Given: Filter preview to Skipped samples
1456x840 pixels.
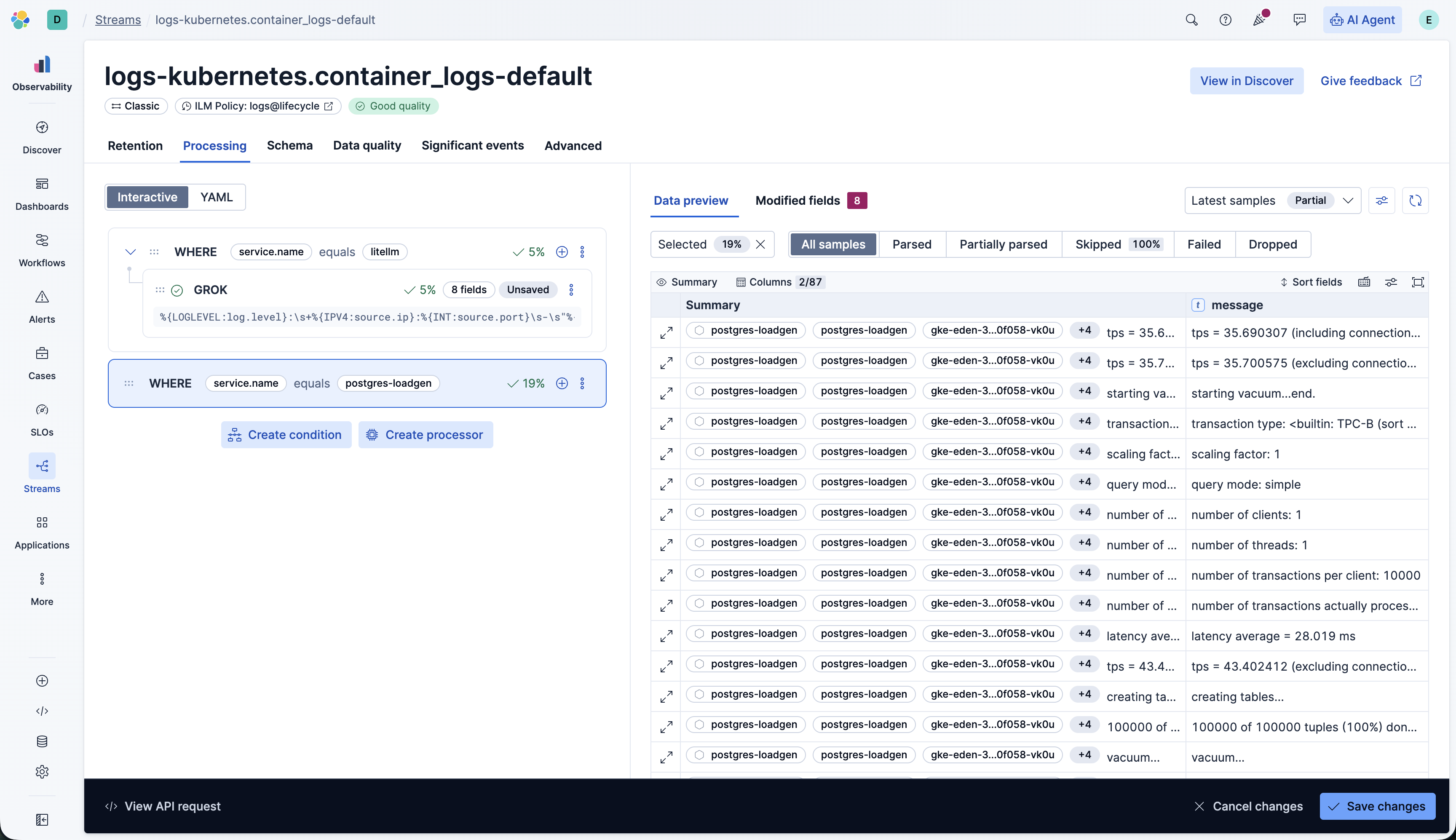Looking at the screenshot, I should 1117,245.
